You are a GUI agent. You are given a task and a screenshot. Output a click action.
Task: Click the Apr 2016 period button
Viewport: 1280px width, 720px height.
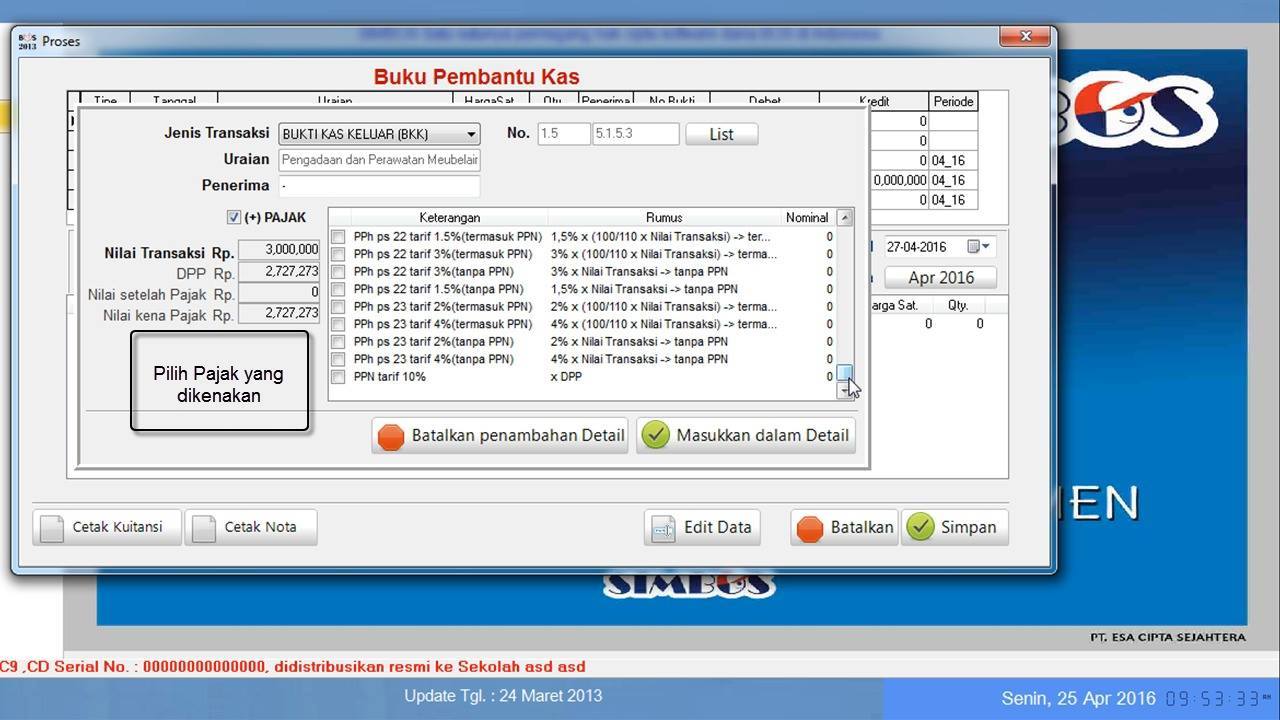click(x=941, y=277)
